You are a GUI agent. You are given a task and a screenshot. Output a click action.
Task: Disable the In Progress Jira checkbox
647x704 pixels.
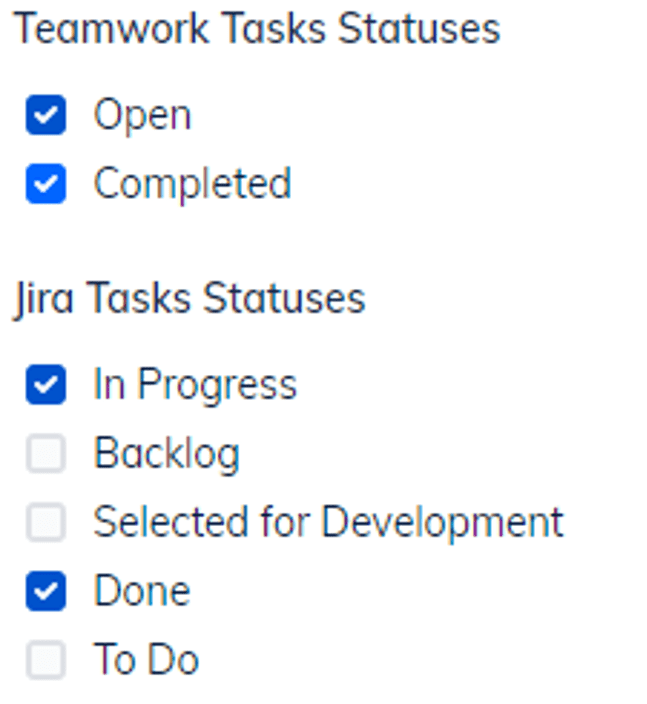[x=46, y=386]
